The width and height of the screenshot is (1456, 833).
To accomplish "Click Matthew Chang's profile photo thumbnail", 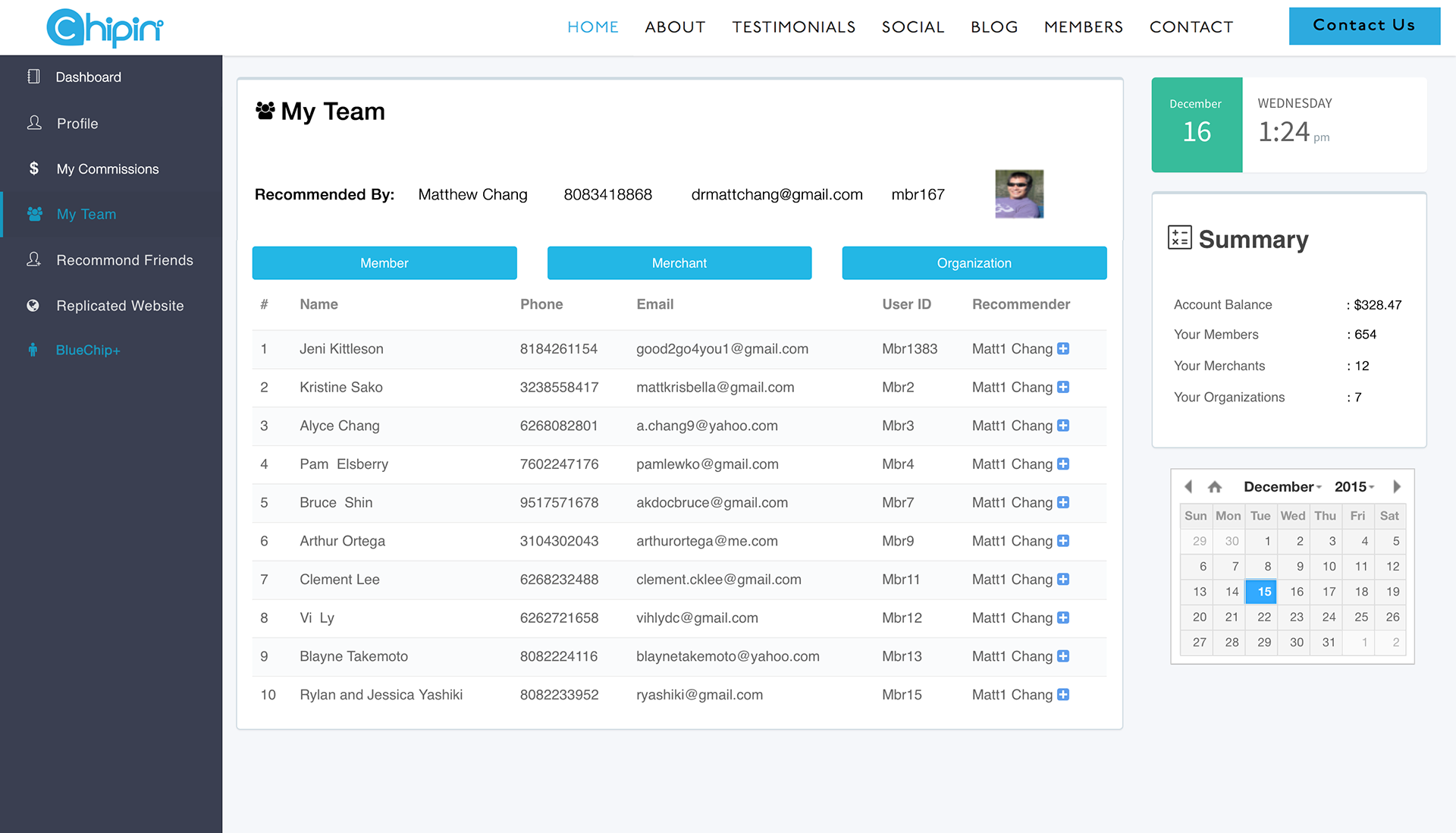I will tap(1019, 194).
